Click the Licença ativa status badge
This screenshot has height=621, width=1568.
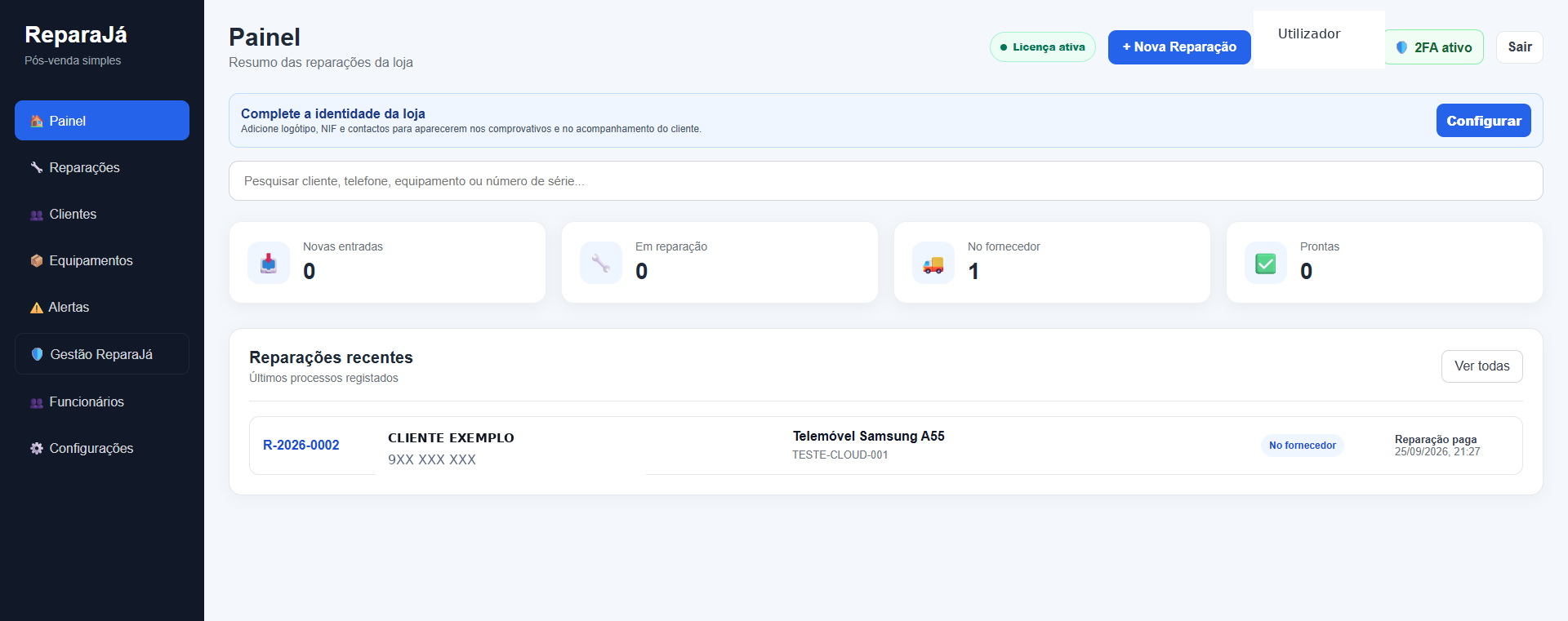click(1043, 47)
